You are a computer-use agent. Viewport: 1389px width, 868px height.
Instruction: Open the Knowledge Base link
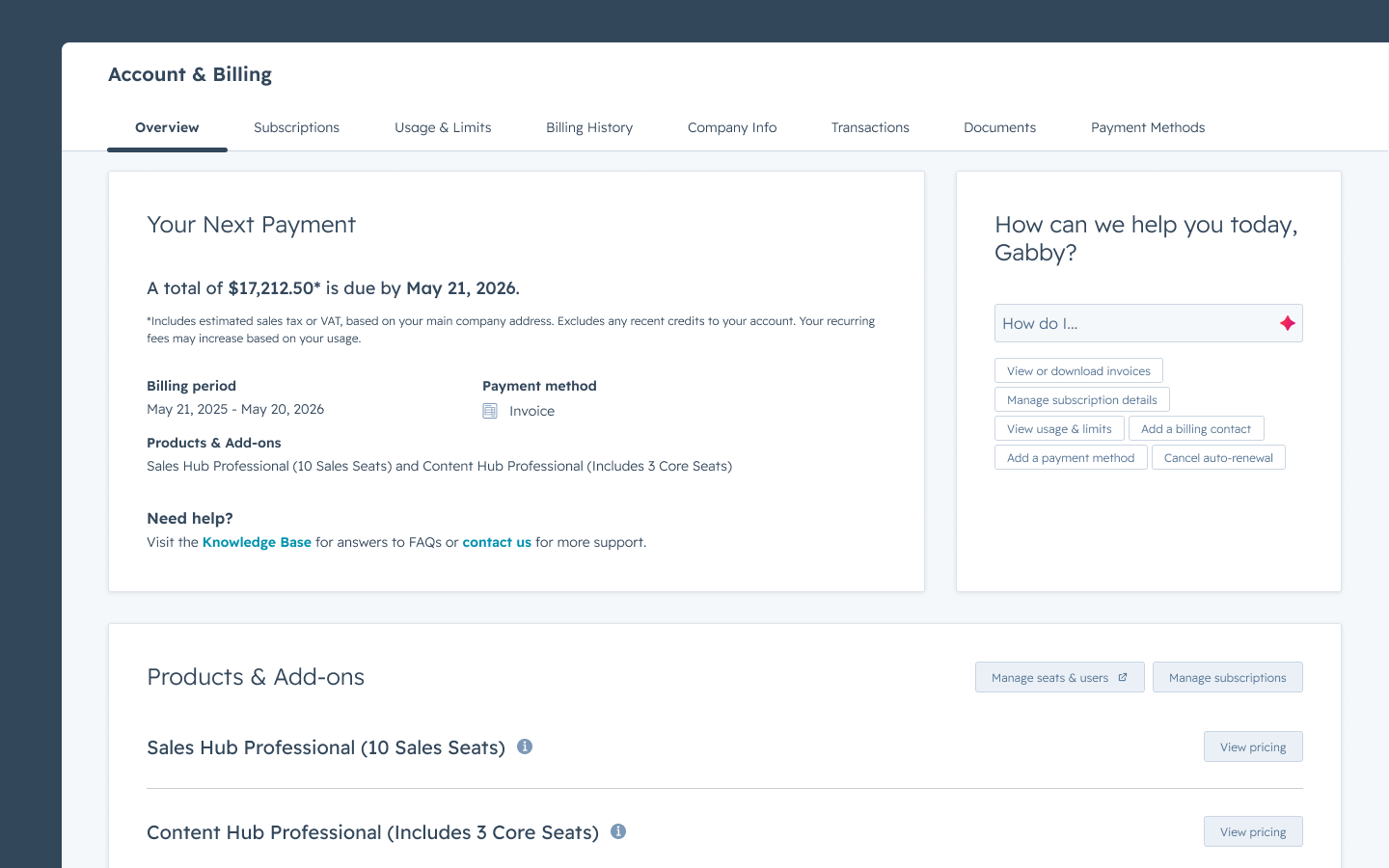tap(257, 542)
